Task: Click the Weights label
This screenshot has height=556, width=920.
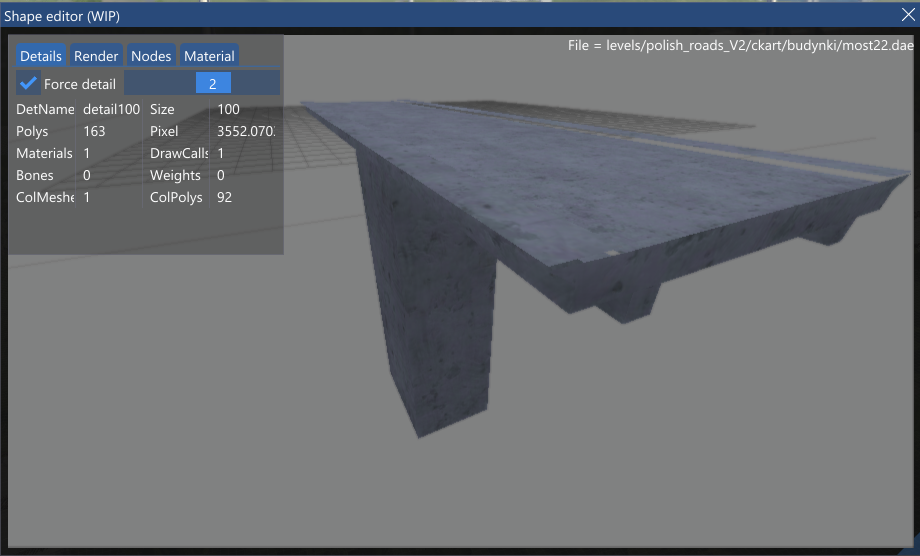Action: pyautogui.click(x=175, y=175)
